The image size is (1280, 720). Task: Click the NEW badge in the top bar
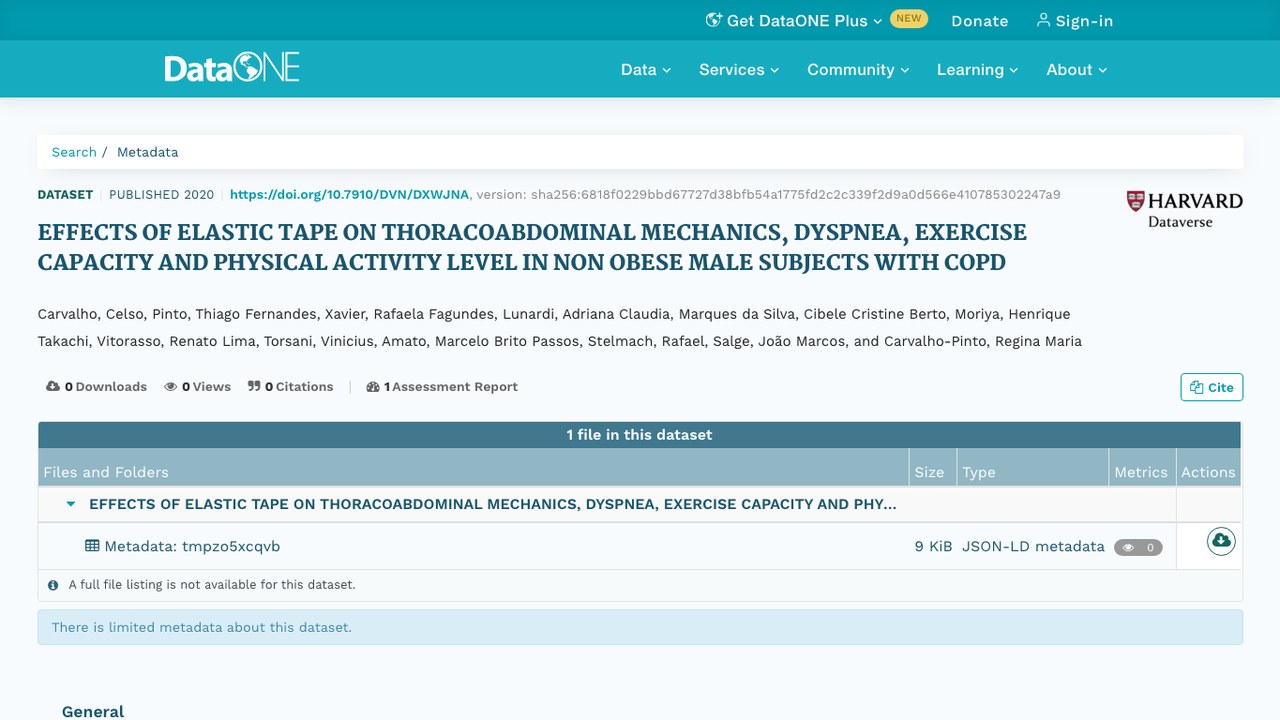coord(909,18)
